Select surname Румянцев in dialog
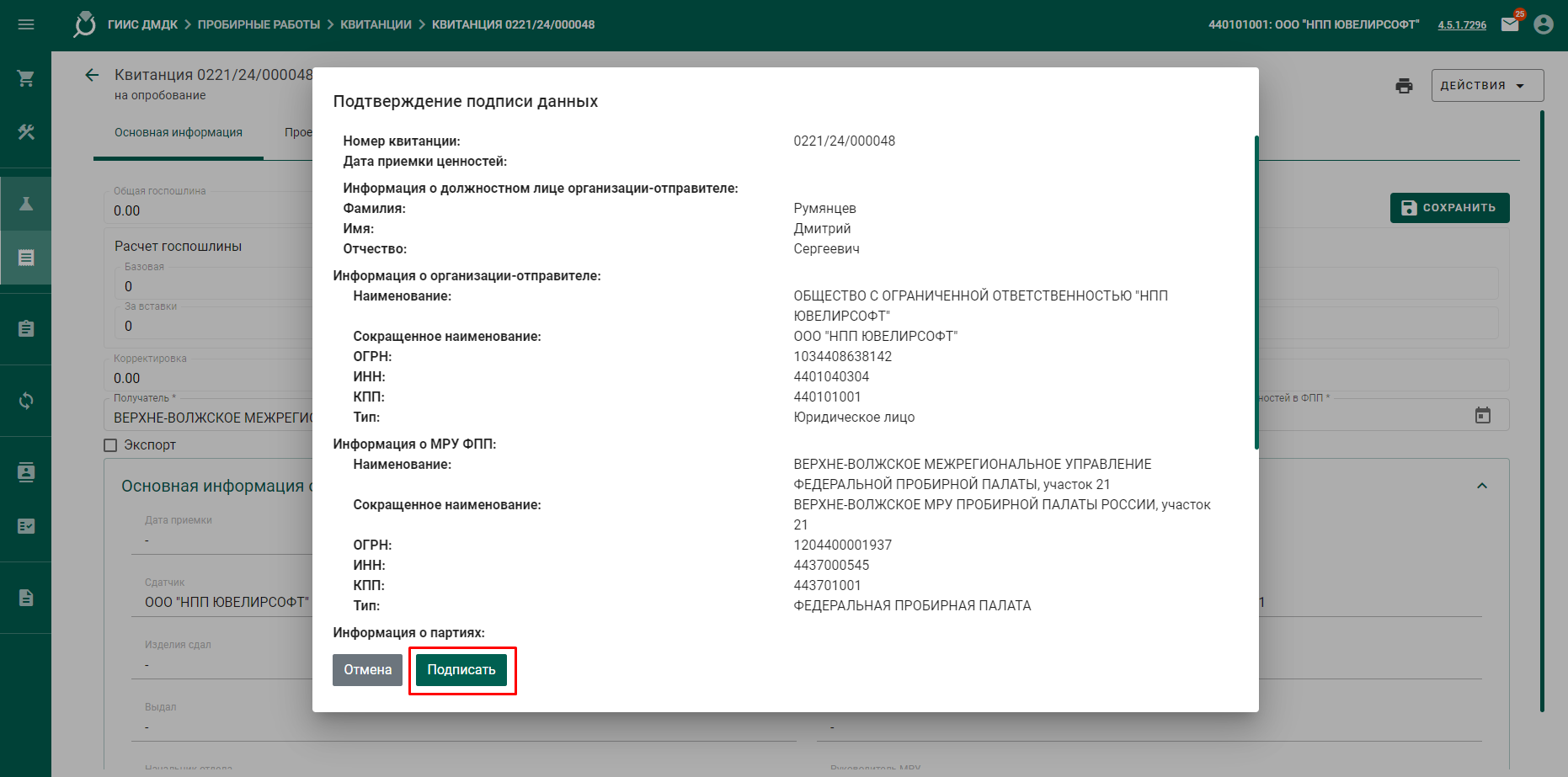This screenshot has width=1568, height=777. 824,208
